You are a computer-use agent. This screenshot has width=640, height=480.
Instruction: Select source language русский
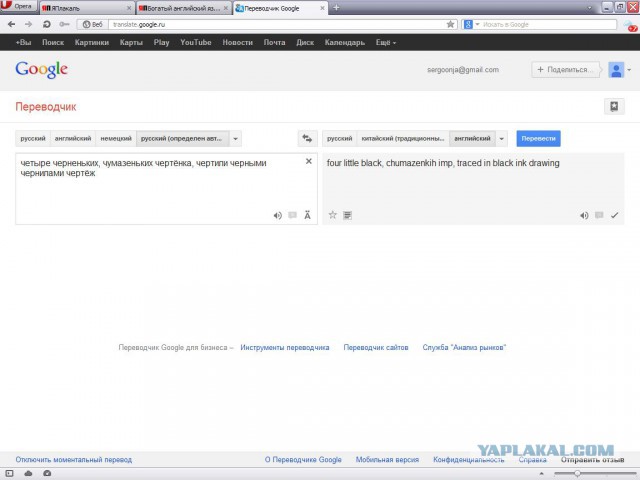[33, 139]
